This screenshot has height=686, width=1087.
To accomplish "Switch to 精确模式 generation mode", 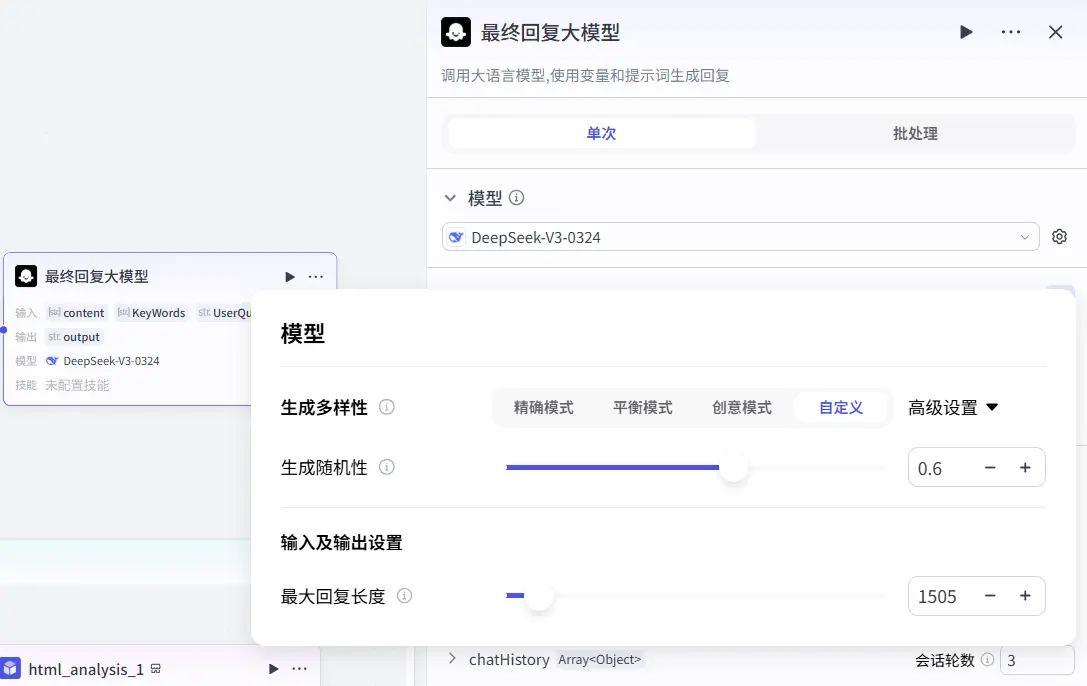I will [544, 407].
